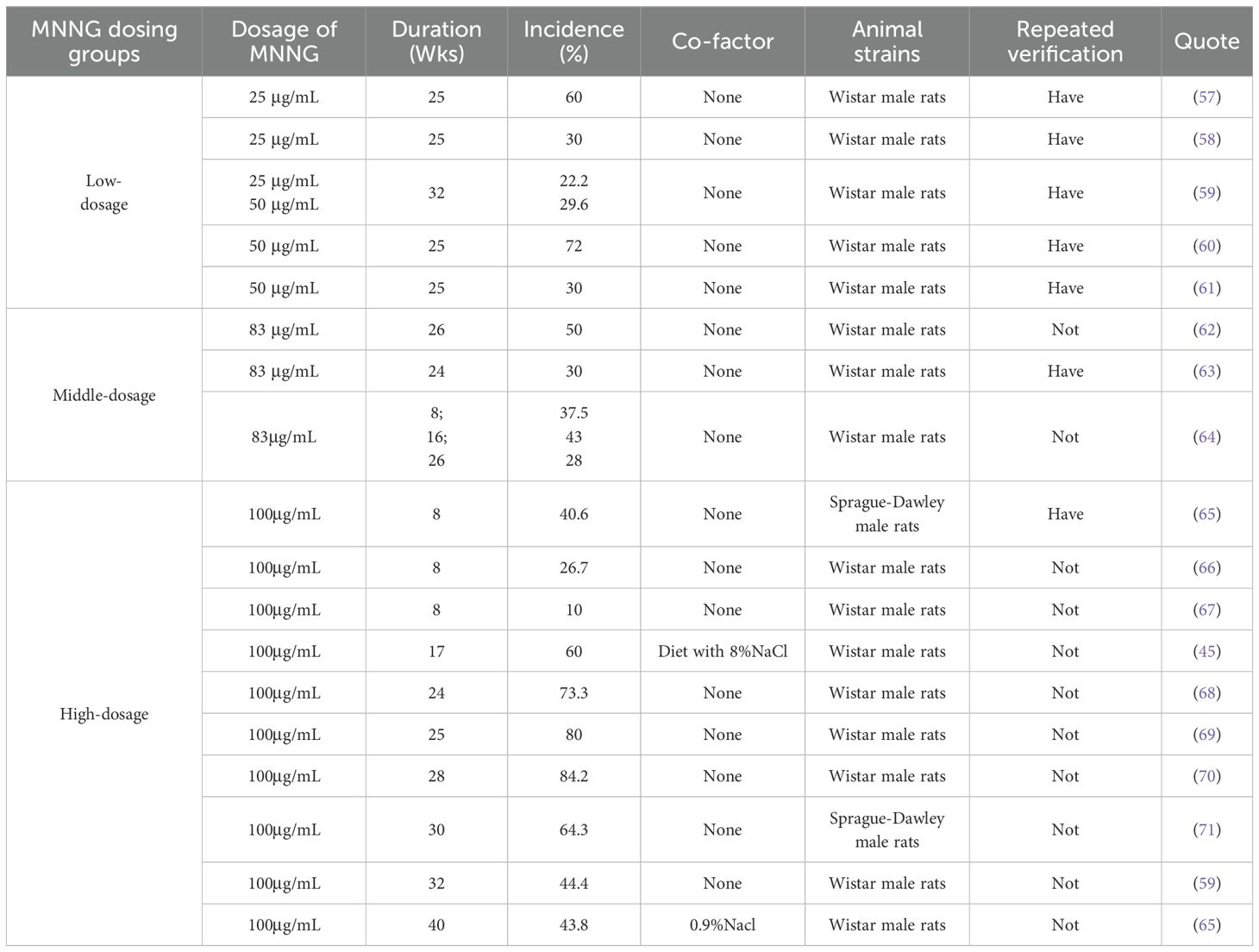Click reference 60 in Quote column
The width and height of the screenshot is (1259, 952).
coord(1206,247)
